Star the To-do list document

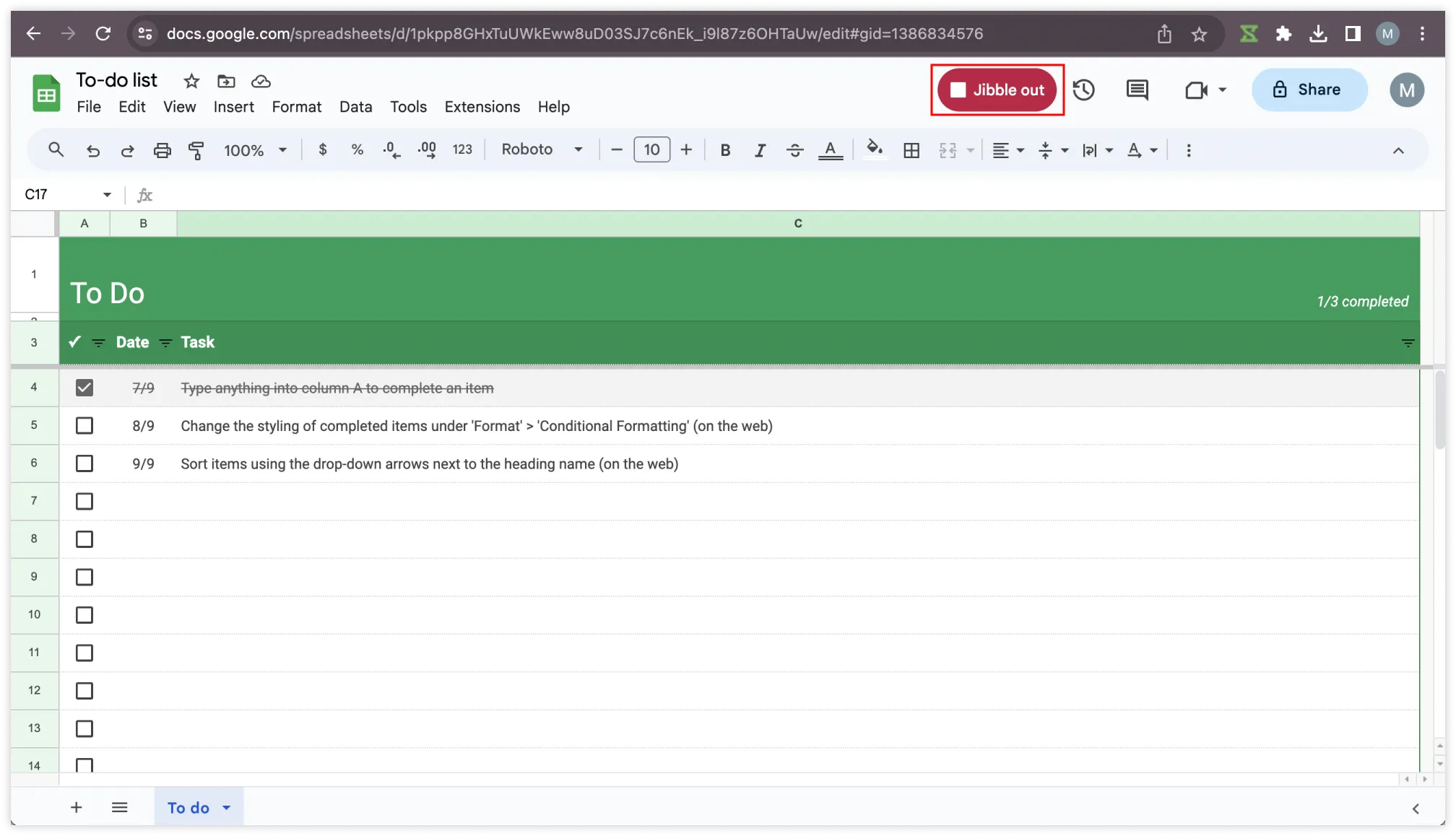click(x=191, y=81)
